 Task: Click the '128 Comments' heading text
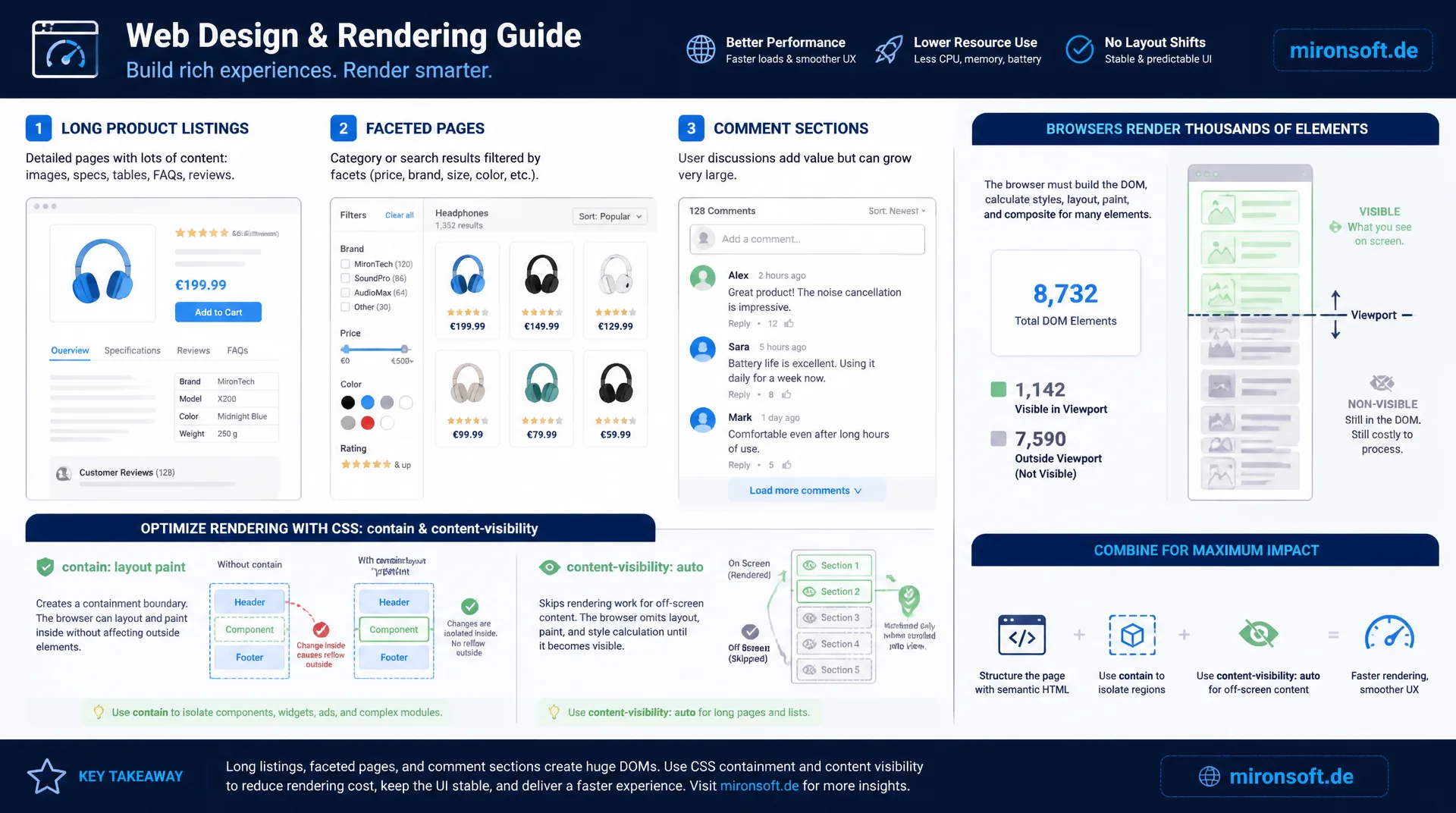[722, 211]
